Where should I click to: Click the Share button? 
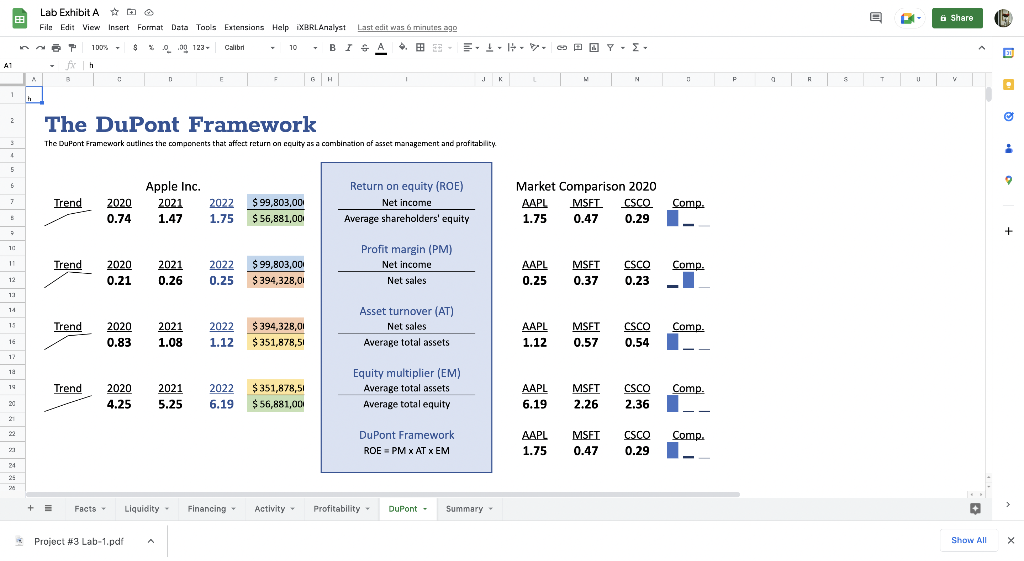957,18
